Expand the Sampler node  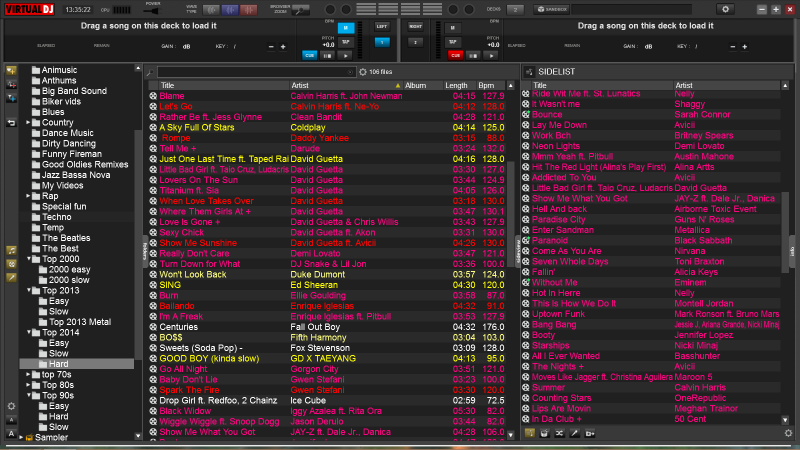(x=21, y=438)
